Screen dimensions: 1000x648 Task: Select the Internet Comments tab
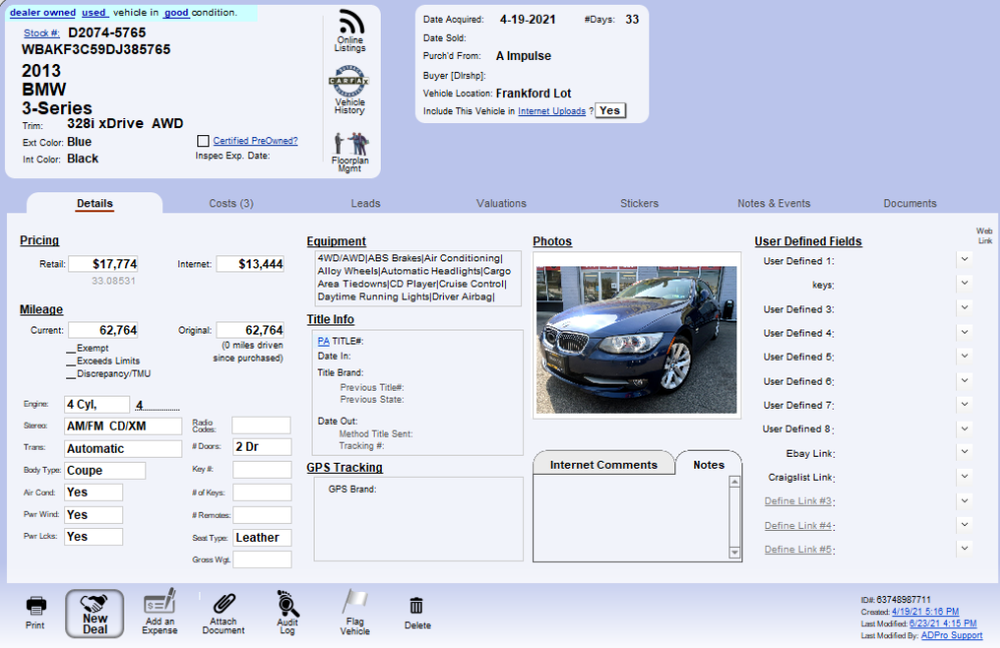pos(603,464)
